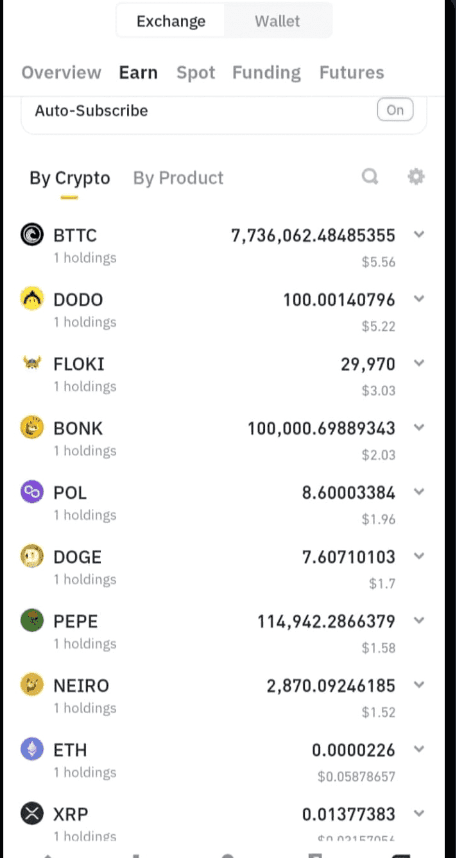Go to the Futures tab
This screenshot has width=456, height=858.
coord(352,72)
